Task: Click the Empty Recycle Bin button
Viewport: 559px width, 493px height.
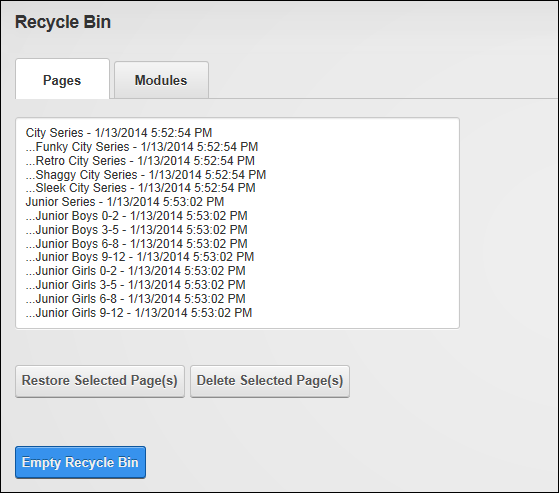Action: pyautogui.click(x=81, y=462)
